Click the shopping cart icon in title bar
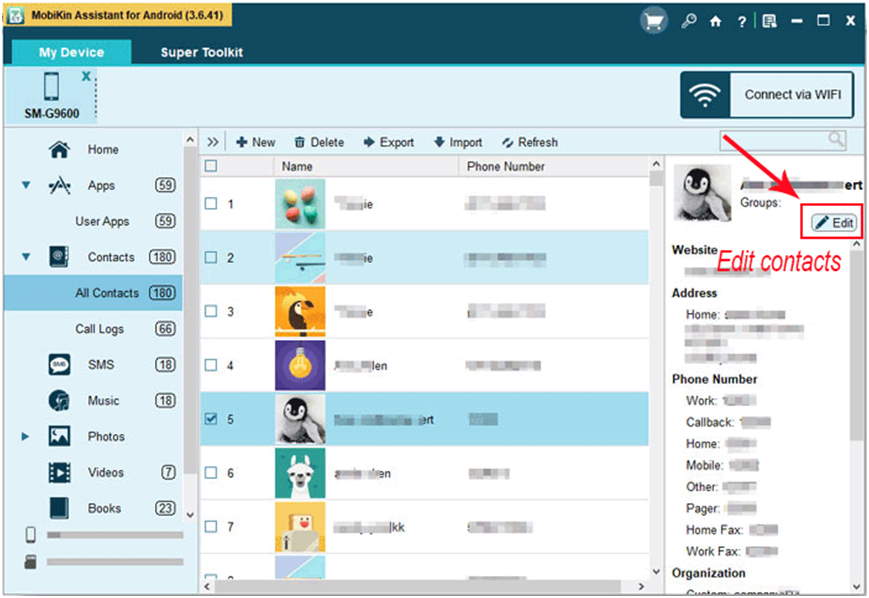Viewport: 869px width, 598px height. 654,20
